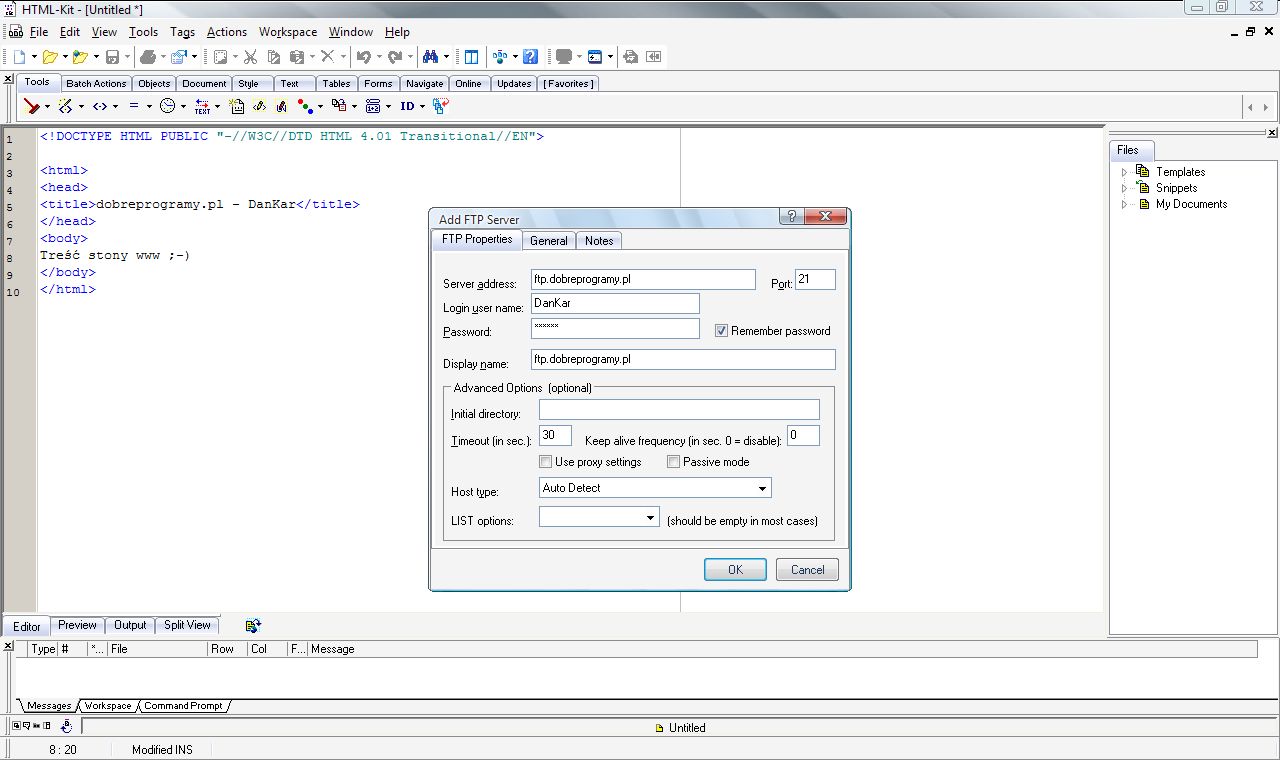Click the blue Help question mark icon
Viewport: 1280px width, 760px height.
point(530,57)
